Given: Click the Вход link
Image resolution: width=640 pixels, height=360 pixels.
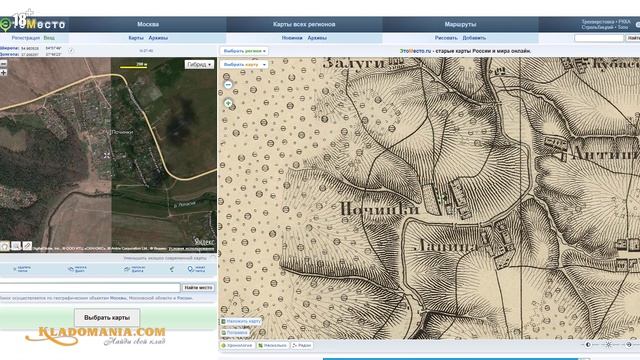Looking at the screenshot, I should (49, 38).
